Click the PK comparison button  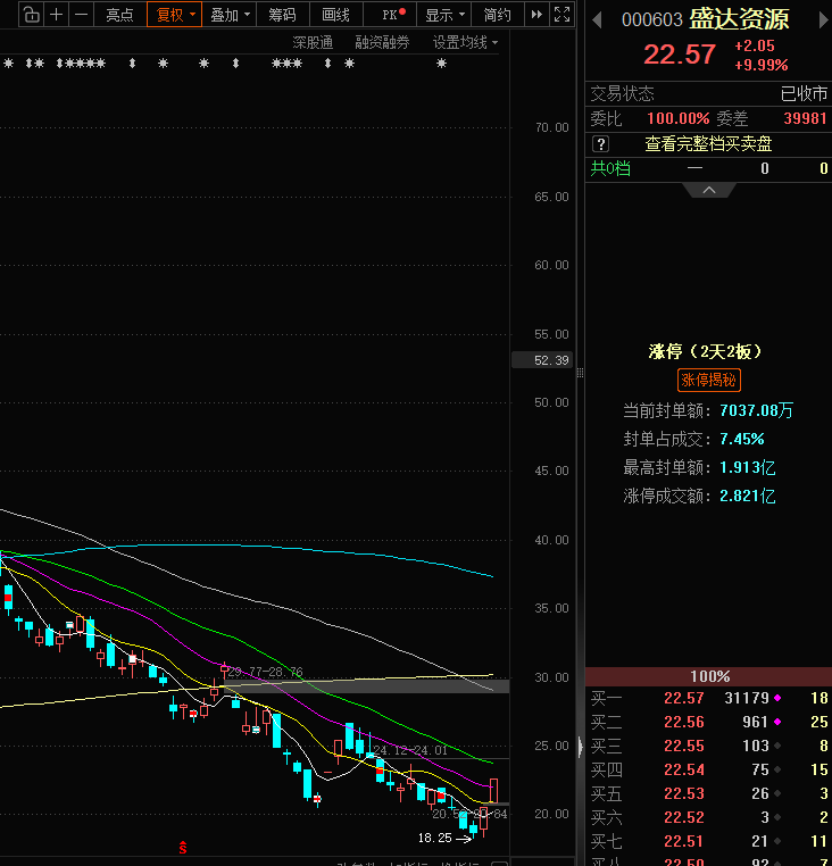pos(390,14)
